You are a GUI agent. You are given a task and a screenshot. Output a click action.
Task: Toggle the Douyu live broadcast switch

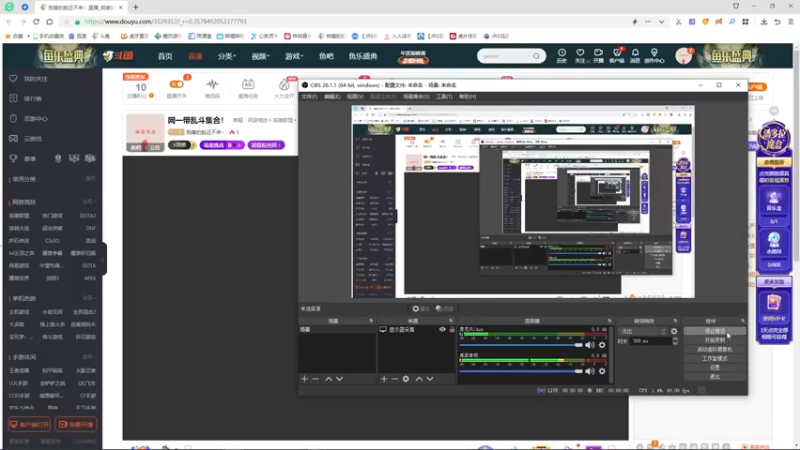pos(177,84)
